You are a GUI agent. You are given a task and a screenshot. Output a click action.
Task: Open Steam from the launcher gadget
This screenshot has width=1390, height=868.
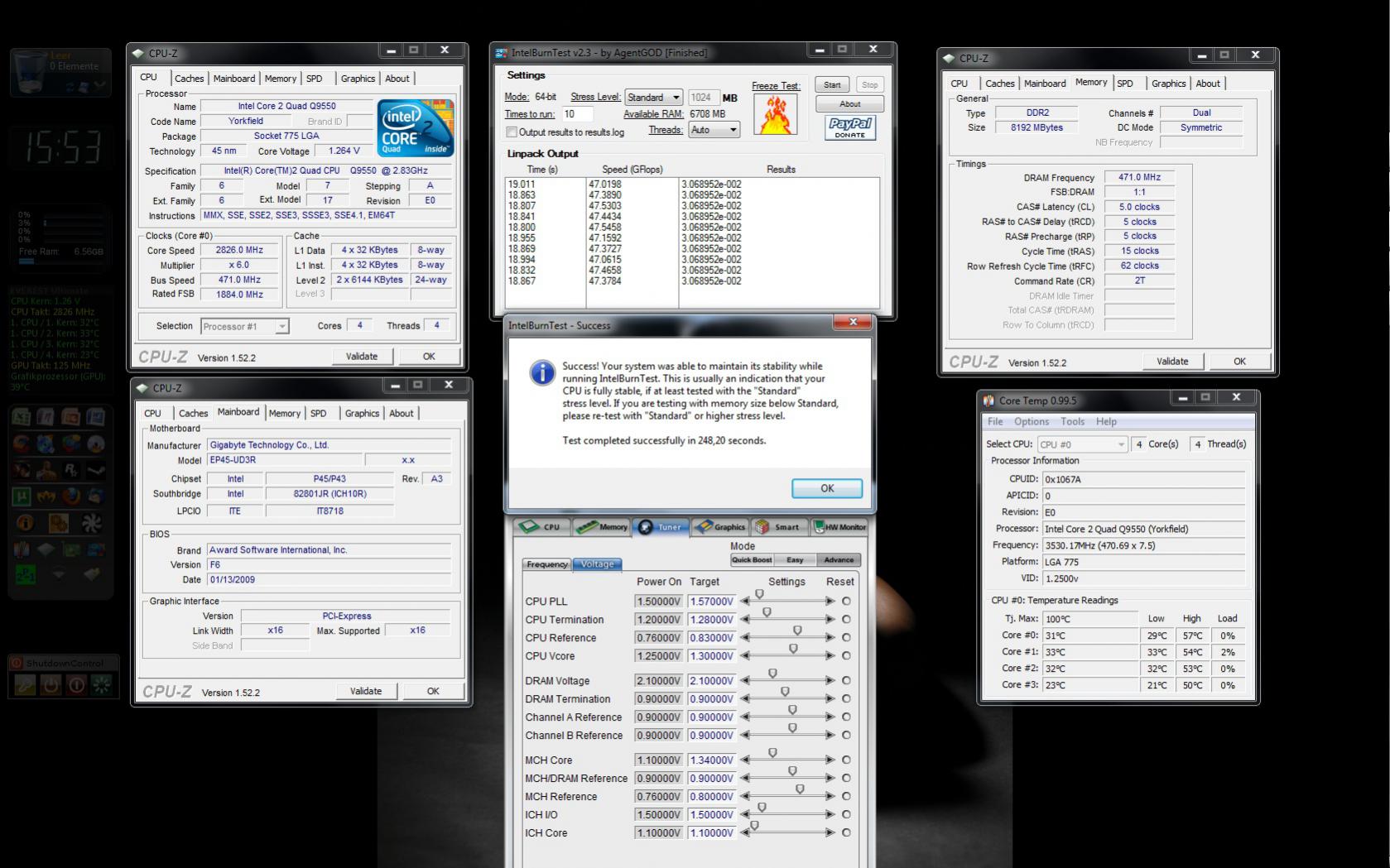[95, 470]
